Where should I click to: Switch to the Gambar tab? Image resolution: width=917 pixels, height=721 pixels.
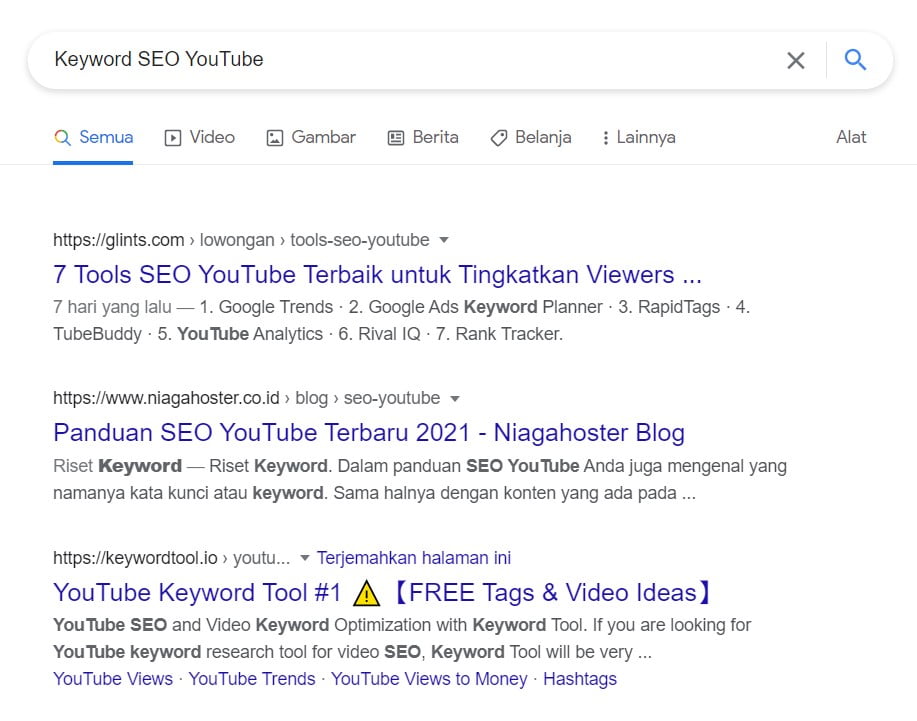311,137
